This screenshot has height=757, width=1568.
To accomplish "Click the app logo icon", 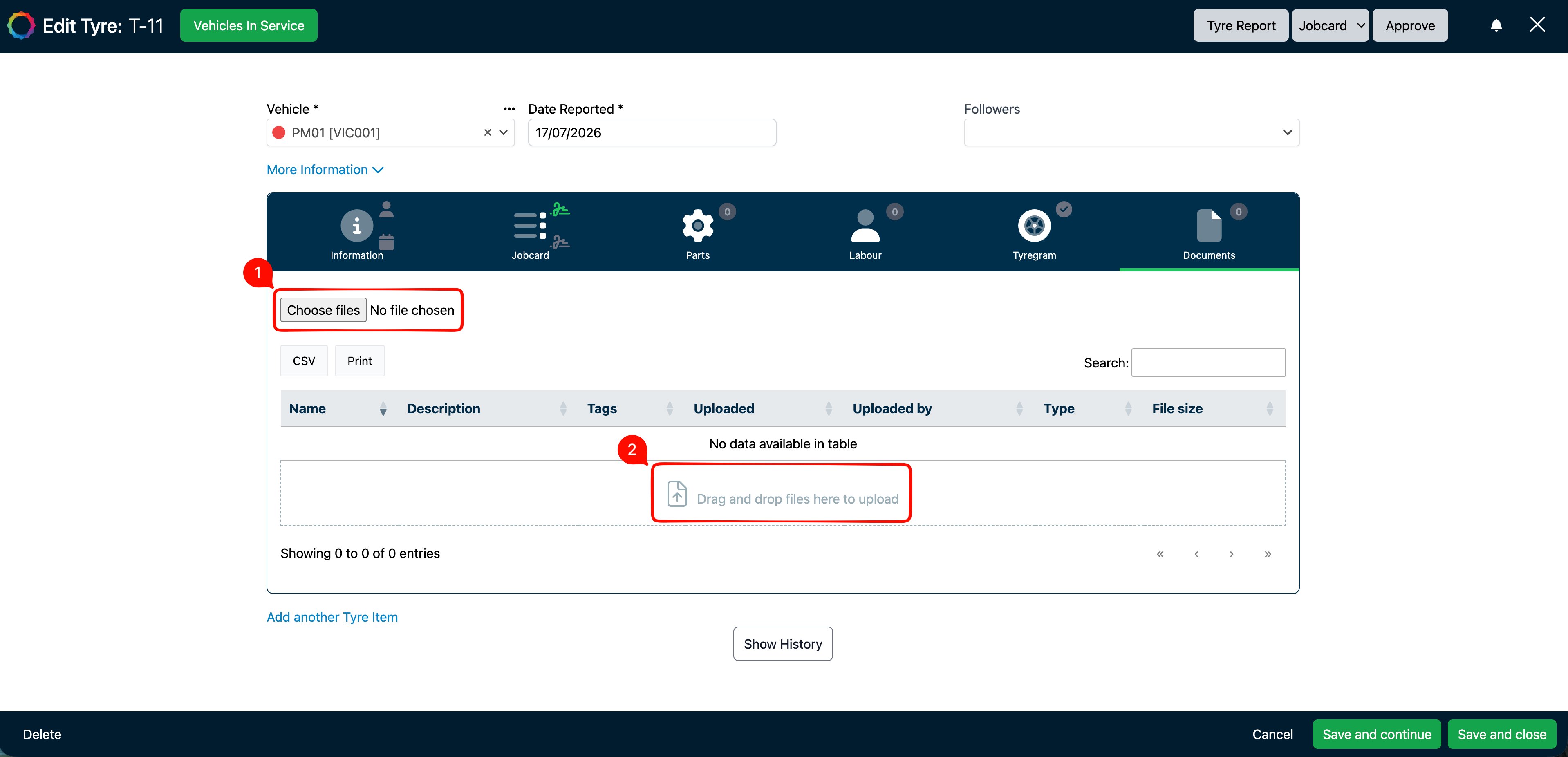I will tap(21, 26).
